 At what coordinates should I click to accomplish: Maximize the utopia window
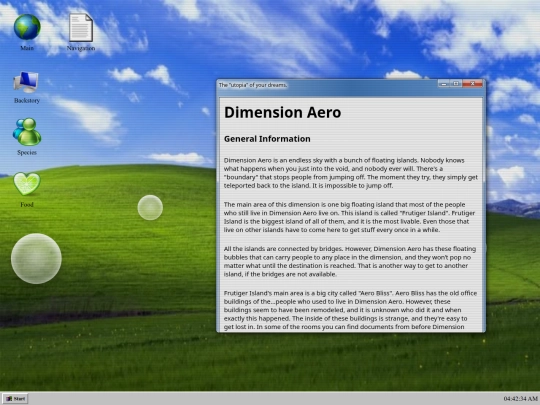point(456,84)
